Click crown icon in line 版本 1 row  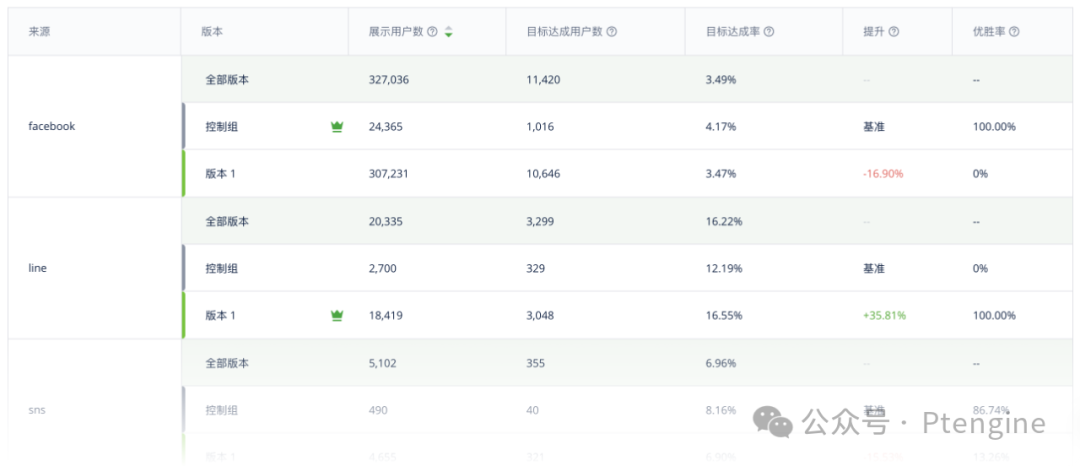pyautogui.click(x=337, y=316)
